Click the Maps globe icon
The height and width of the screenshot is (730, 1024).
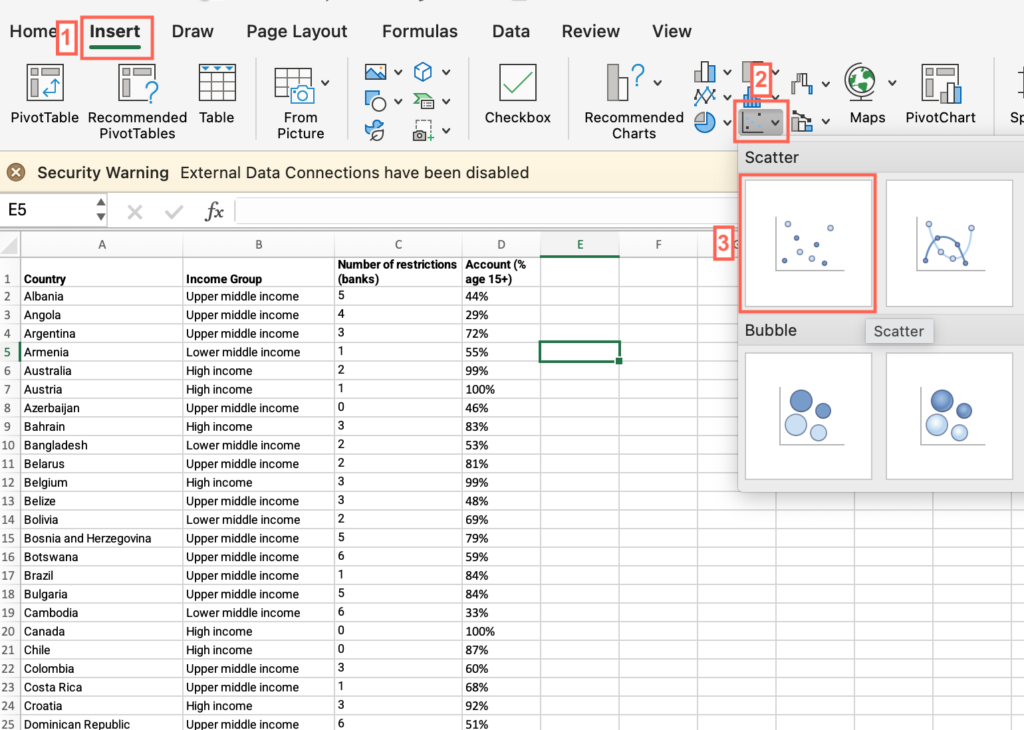click(x=860, y=82)
